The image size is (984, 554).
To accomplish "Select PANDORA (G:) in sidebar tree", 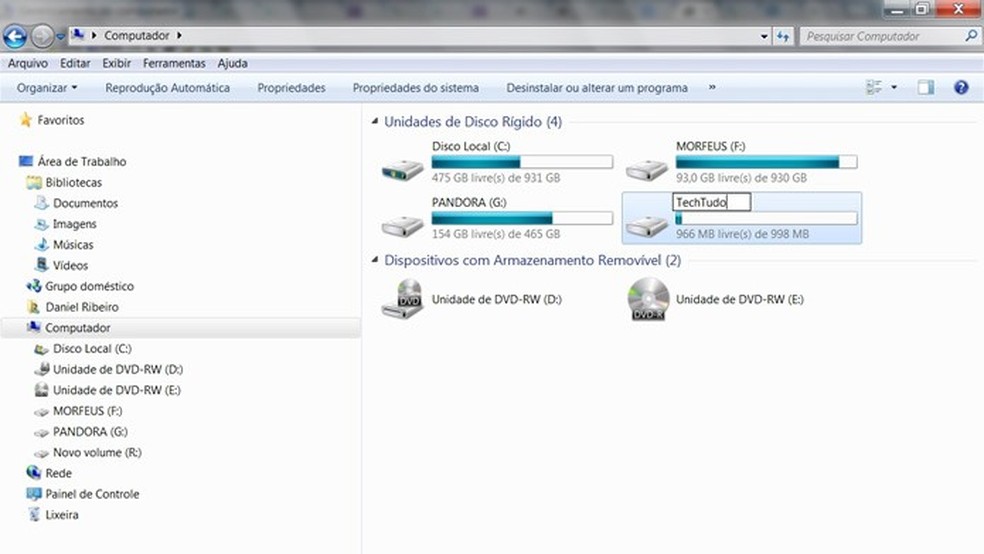I will pyautogui.click(x=90, y=431).
